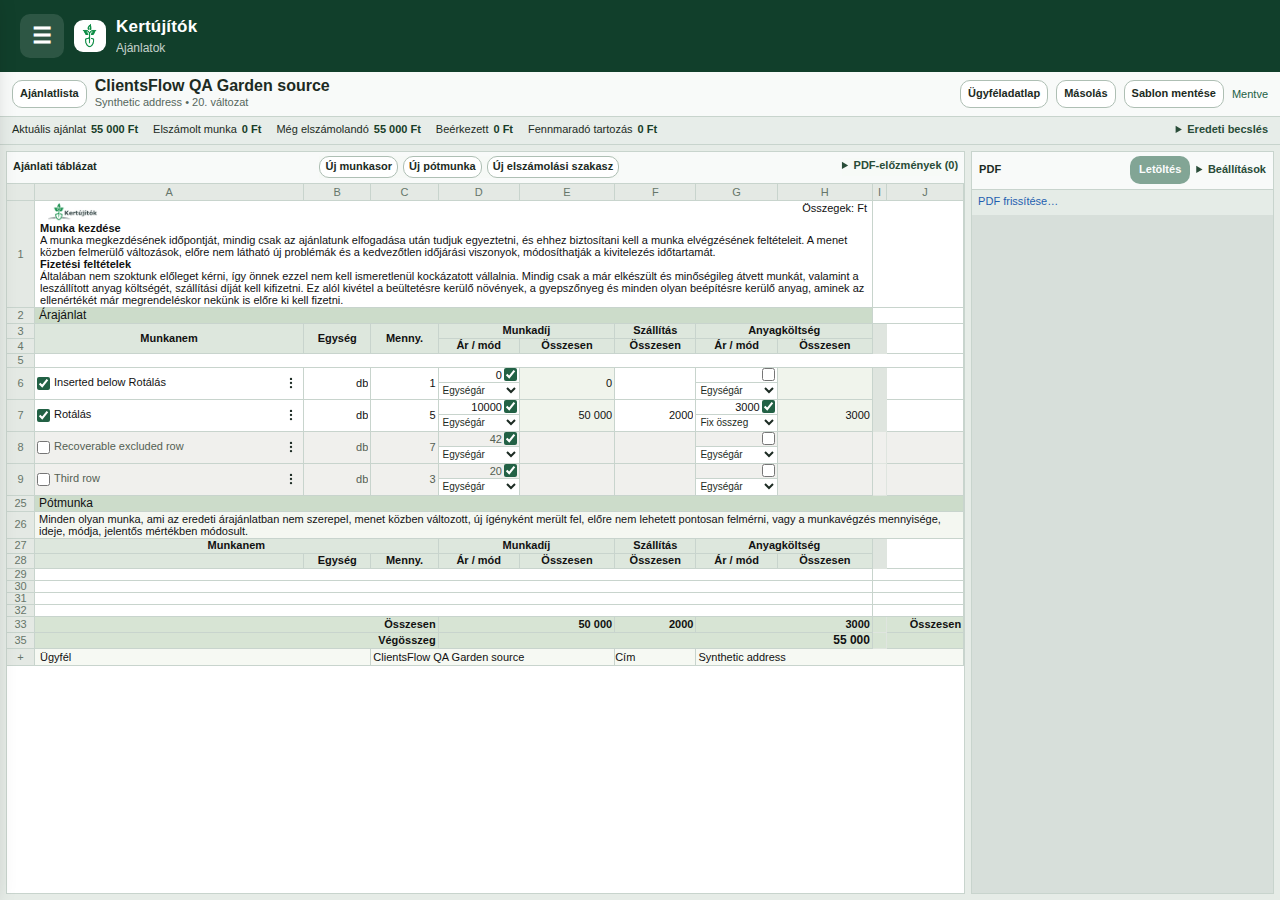Expand the PDF Beállítások settings
Screen dimensions: 1280x900
pos(1231,169)
